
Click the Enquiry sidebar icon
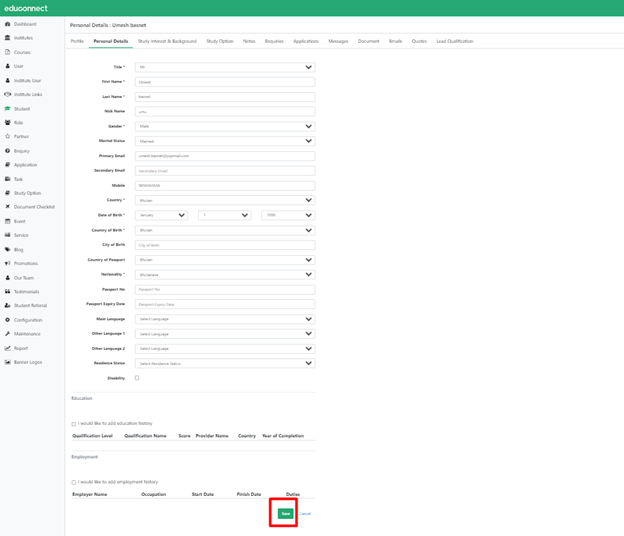pyautogui.click(x=7, y=151)
